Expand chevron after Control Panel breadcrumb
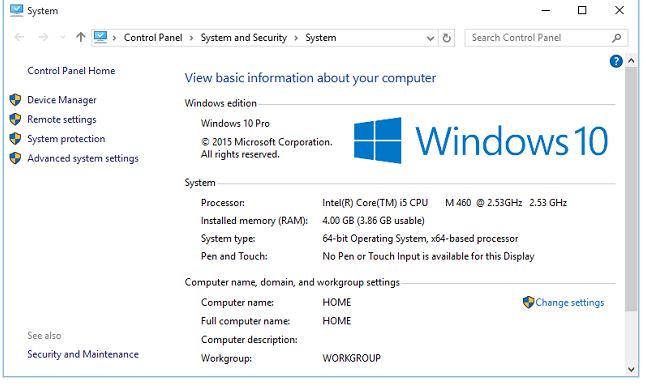Viewport: 646px width, 386px height. (x=192, y=38)
